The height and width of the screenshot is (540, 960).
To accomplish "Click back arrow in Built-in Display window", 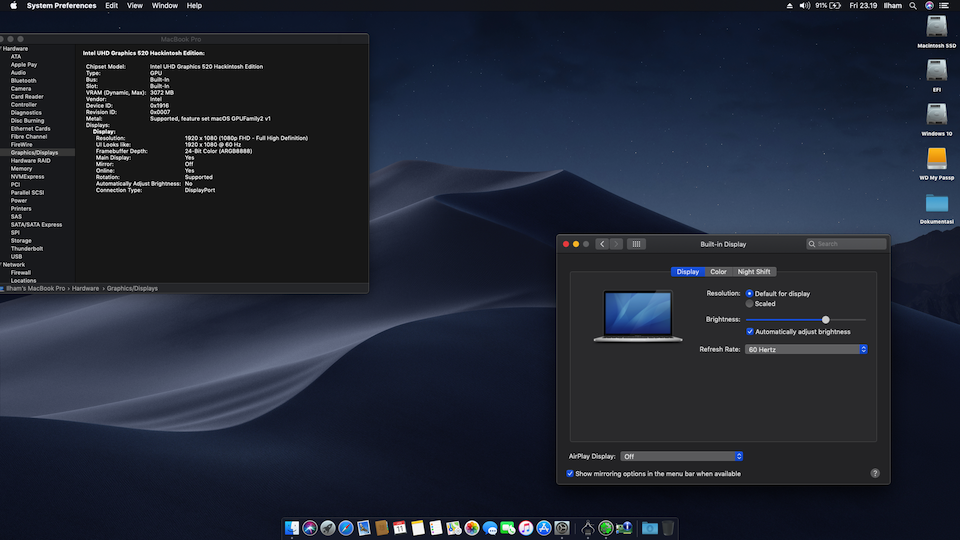I will click(602, 244).
